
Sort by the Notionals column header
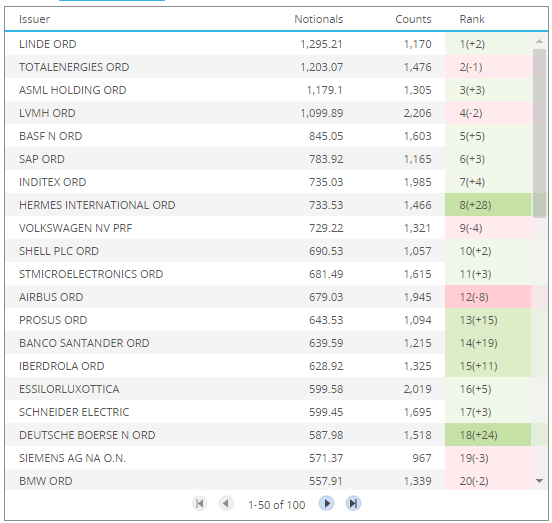point(319,19)
